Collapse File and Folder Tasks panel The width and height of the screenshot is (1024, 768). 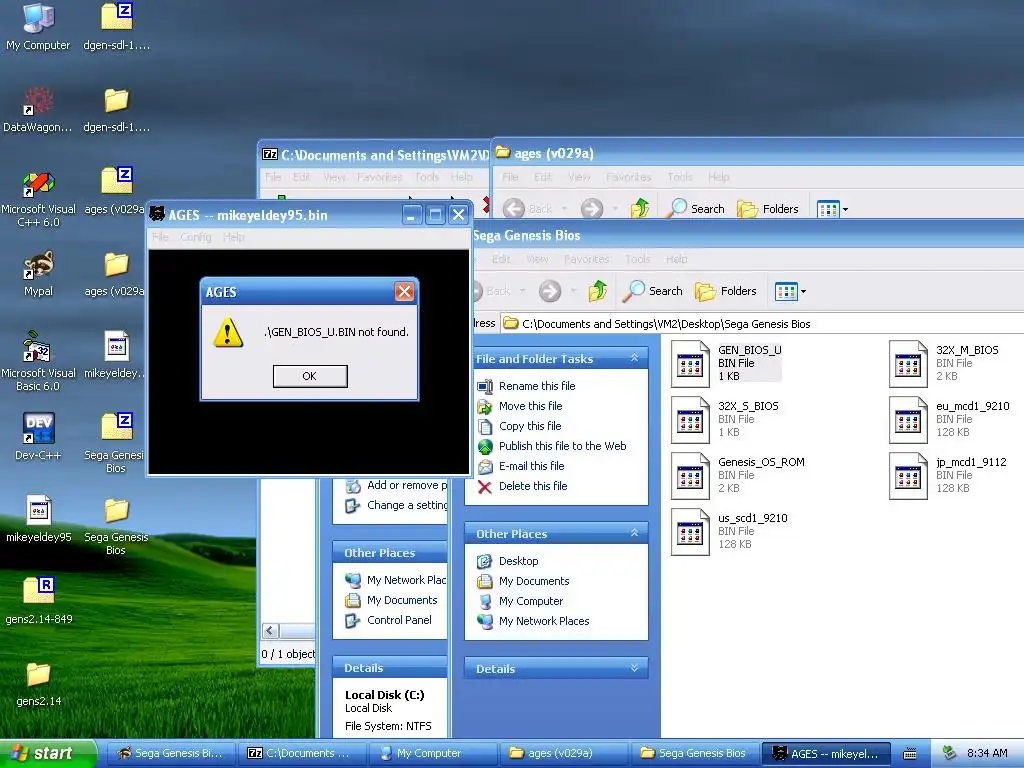(x=634, y=358)
